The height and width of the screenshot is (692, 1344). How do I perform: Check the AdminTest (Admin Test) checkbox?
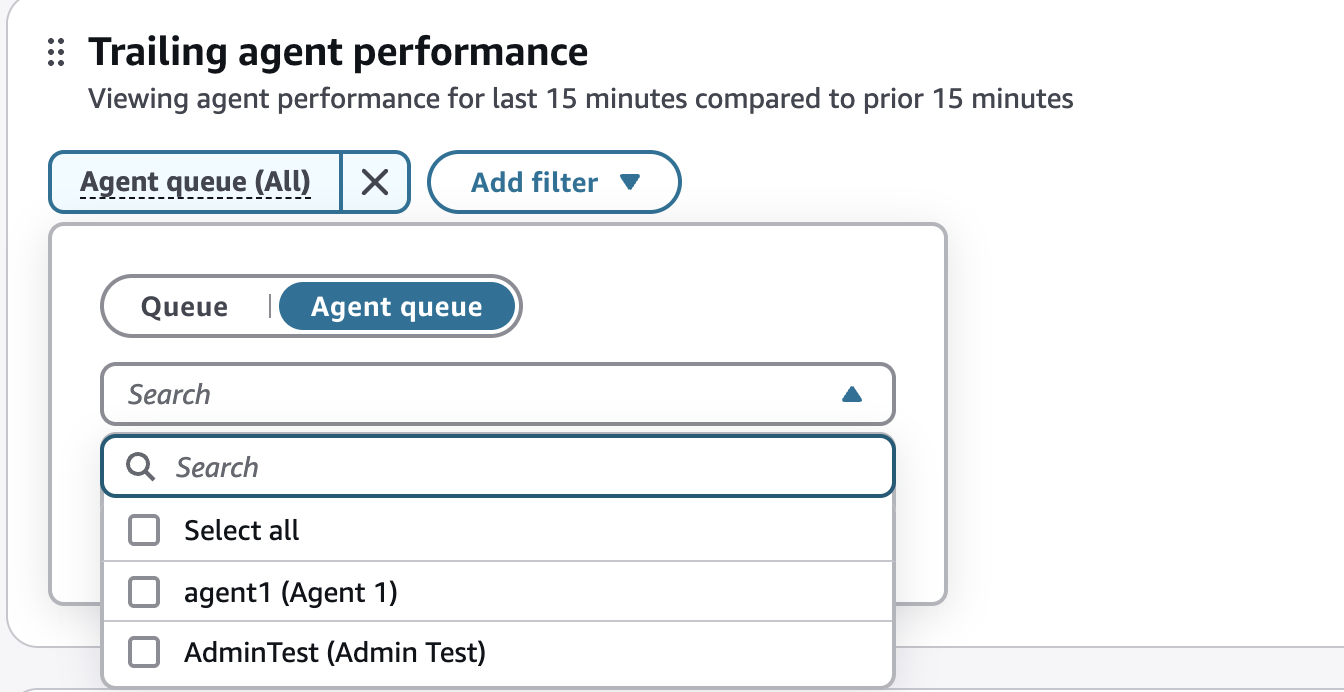point(145,653)
